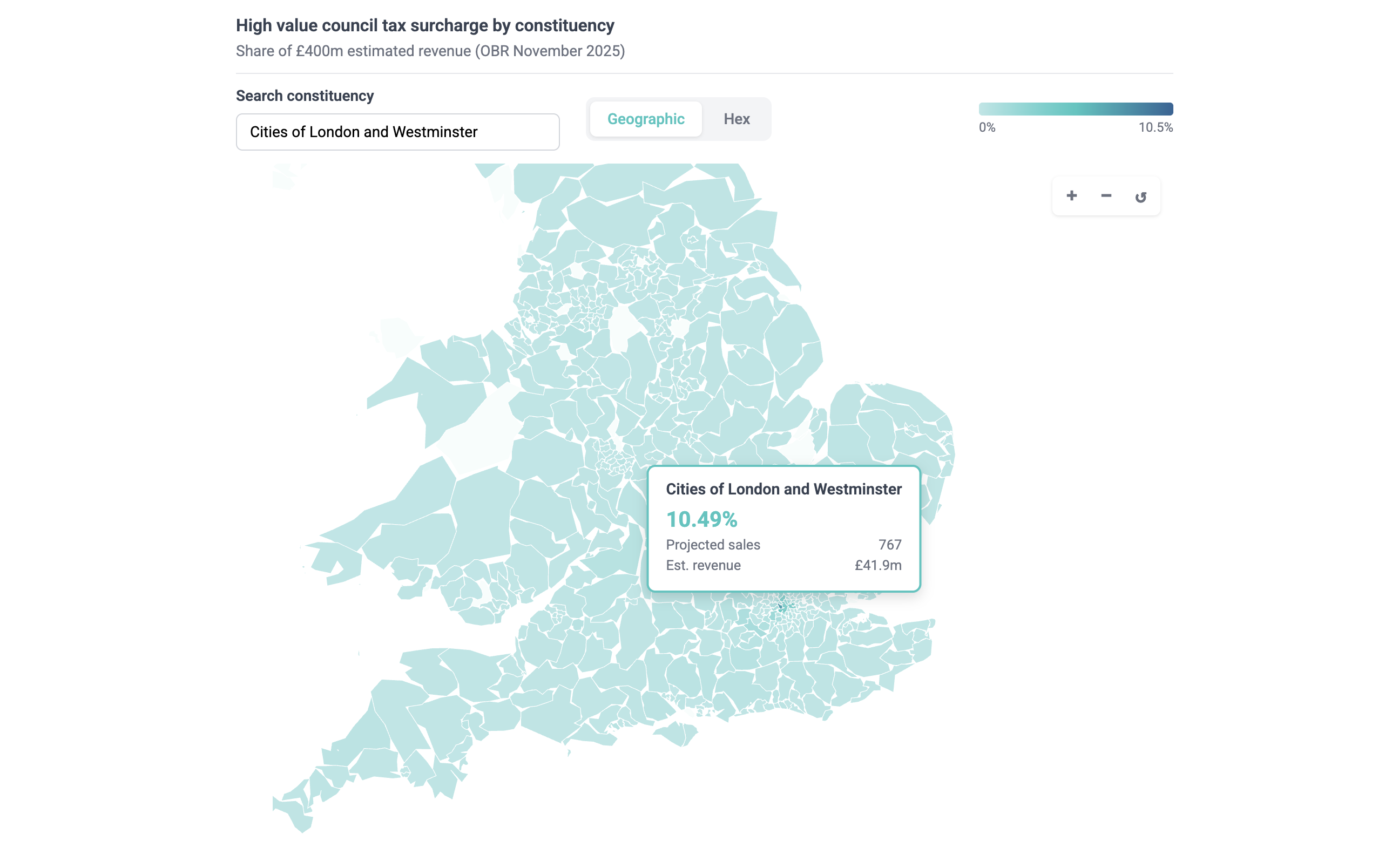Viewport: 1378px width, 868px height.
Task: Reset the map view with the refresh icon
Action: 1140,198
